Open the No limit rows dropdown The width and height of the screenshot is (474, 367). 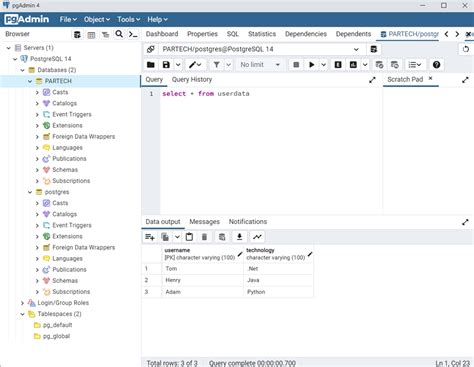[x=260, y=65]
